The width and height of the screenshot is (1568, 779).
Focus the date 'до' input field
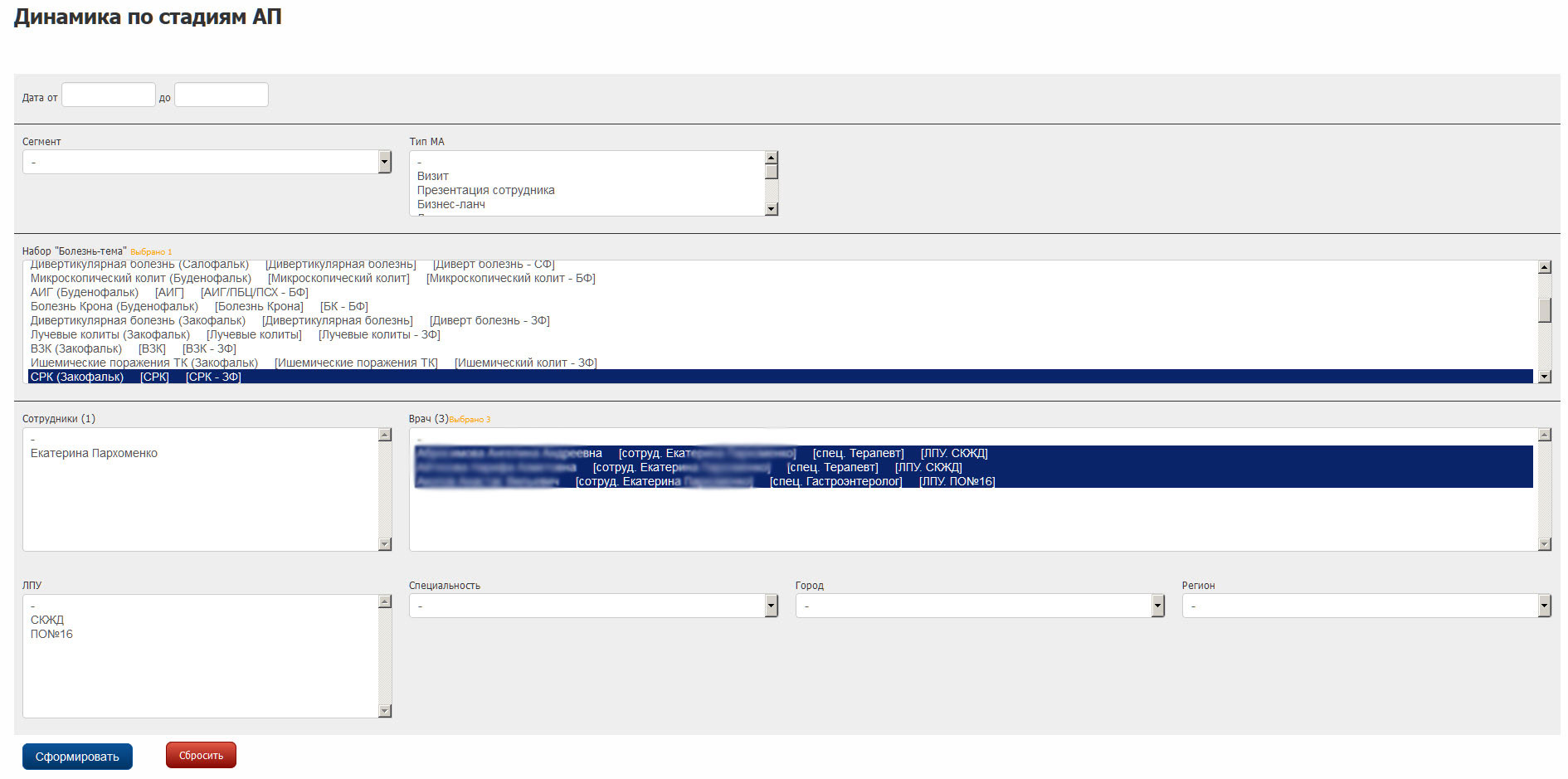click(x=222, y=95)
